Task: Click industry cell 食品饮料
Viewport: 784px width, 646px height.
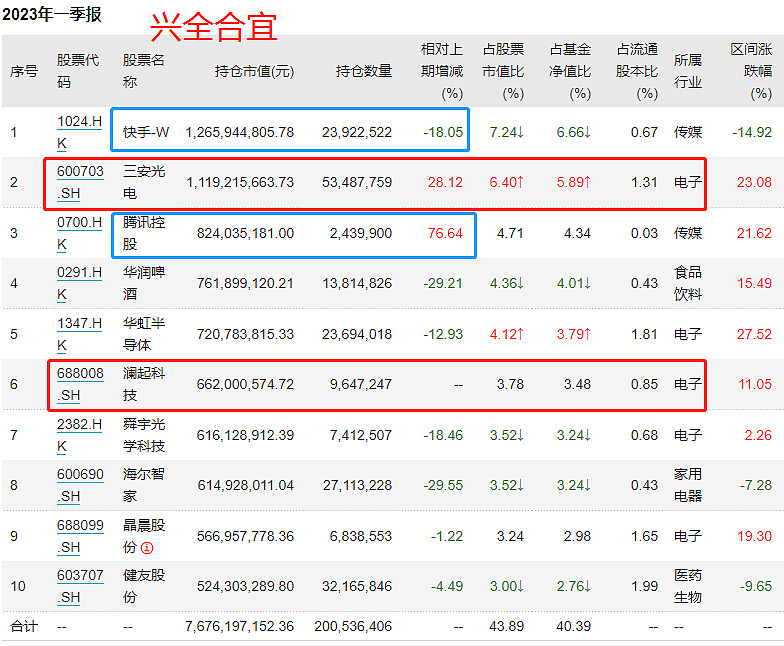Action: point(688,283)
